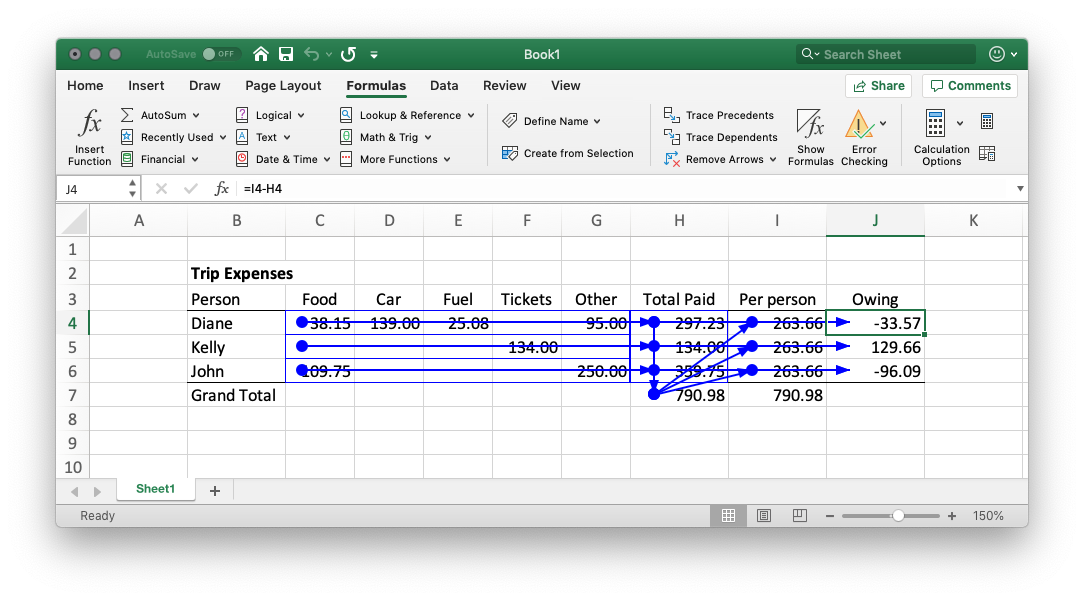1084x601 pixels.
Task: Switch to Page Layout view in status bar
Action: click(764, 515)
